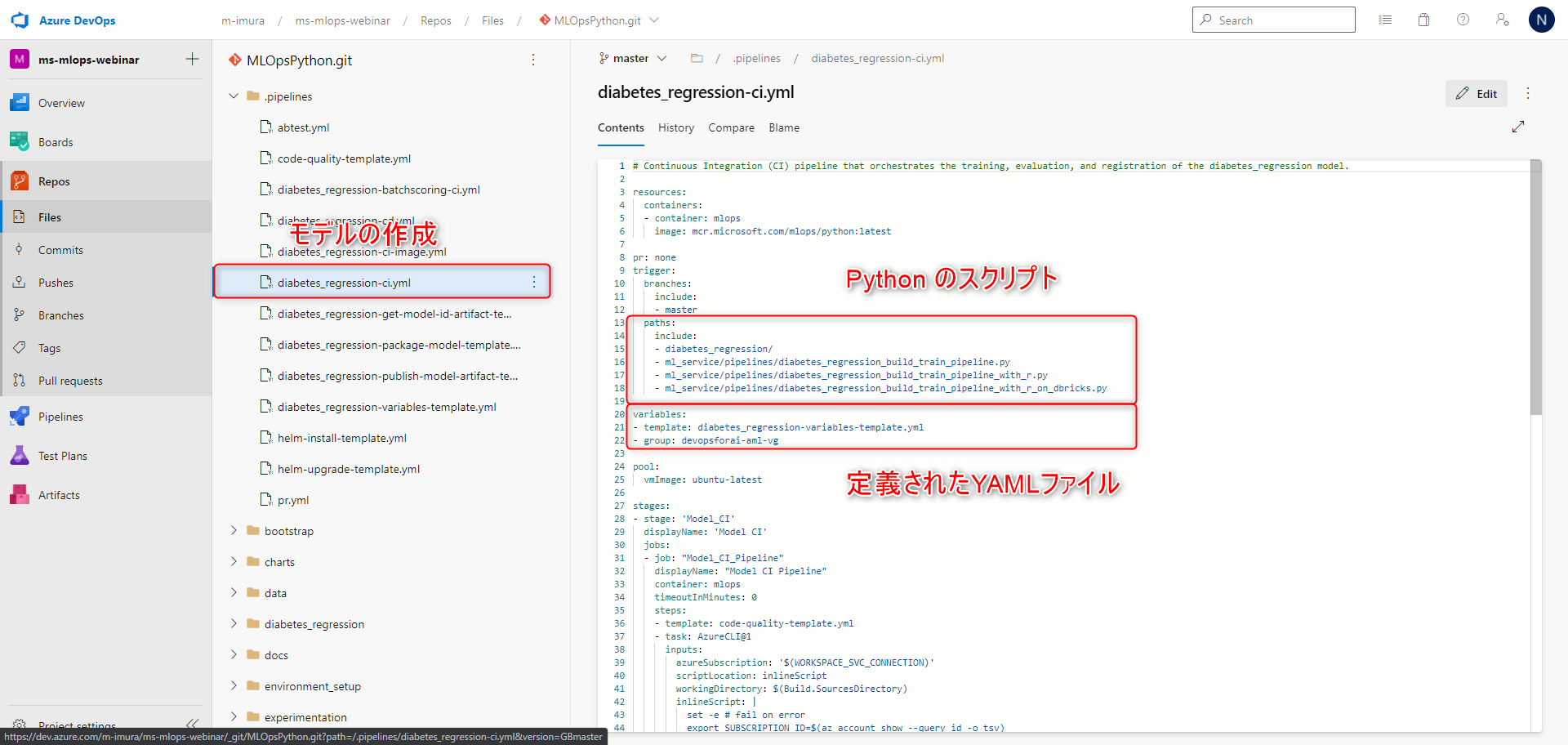Open the account avatar N menu
This screenshot has height=745, width=1568.
(1541, 20)
